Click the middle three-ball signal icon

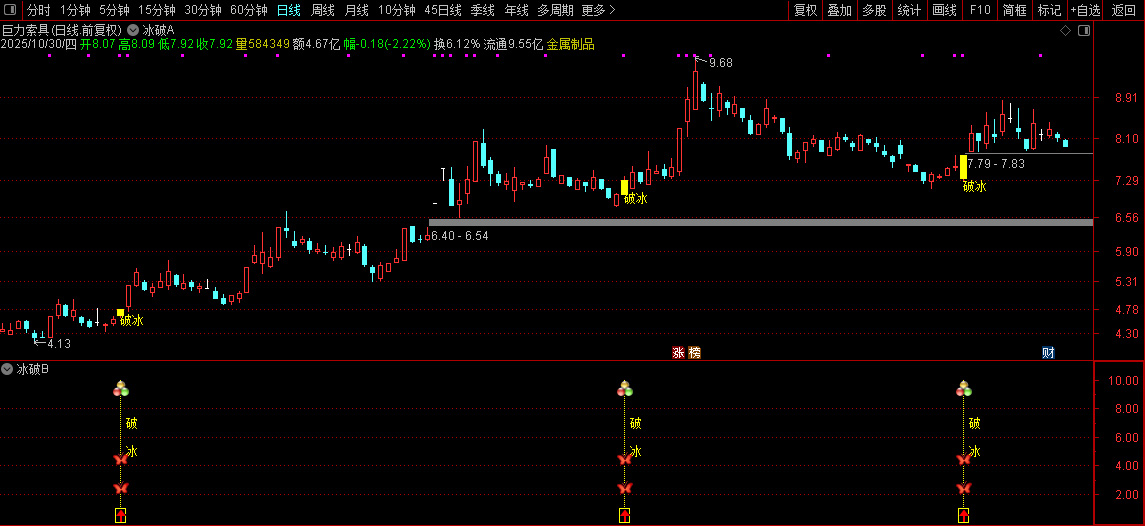624,389
